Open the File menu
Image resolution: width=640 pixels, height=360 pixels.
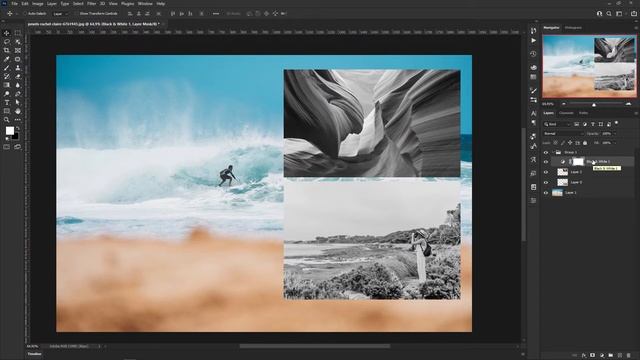click(x=14, y=4)
